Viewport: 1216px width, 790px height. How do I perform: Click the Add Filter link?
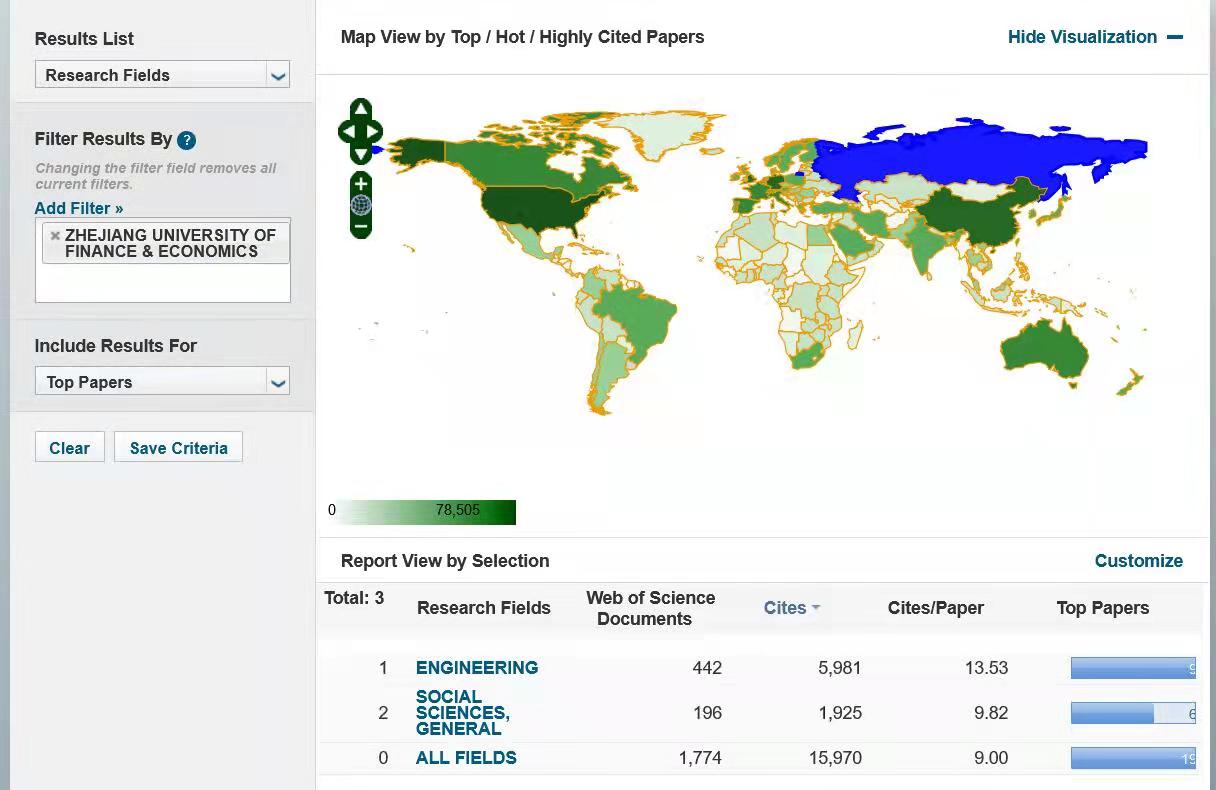[79, 208]
